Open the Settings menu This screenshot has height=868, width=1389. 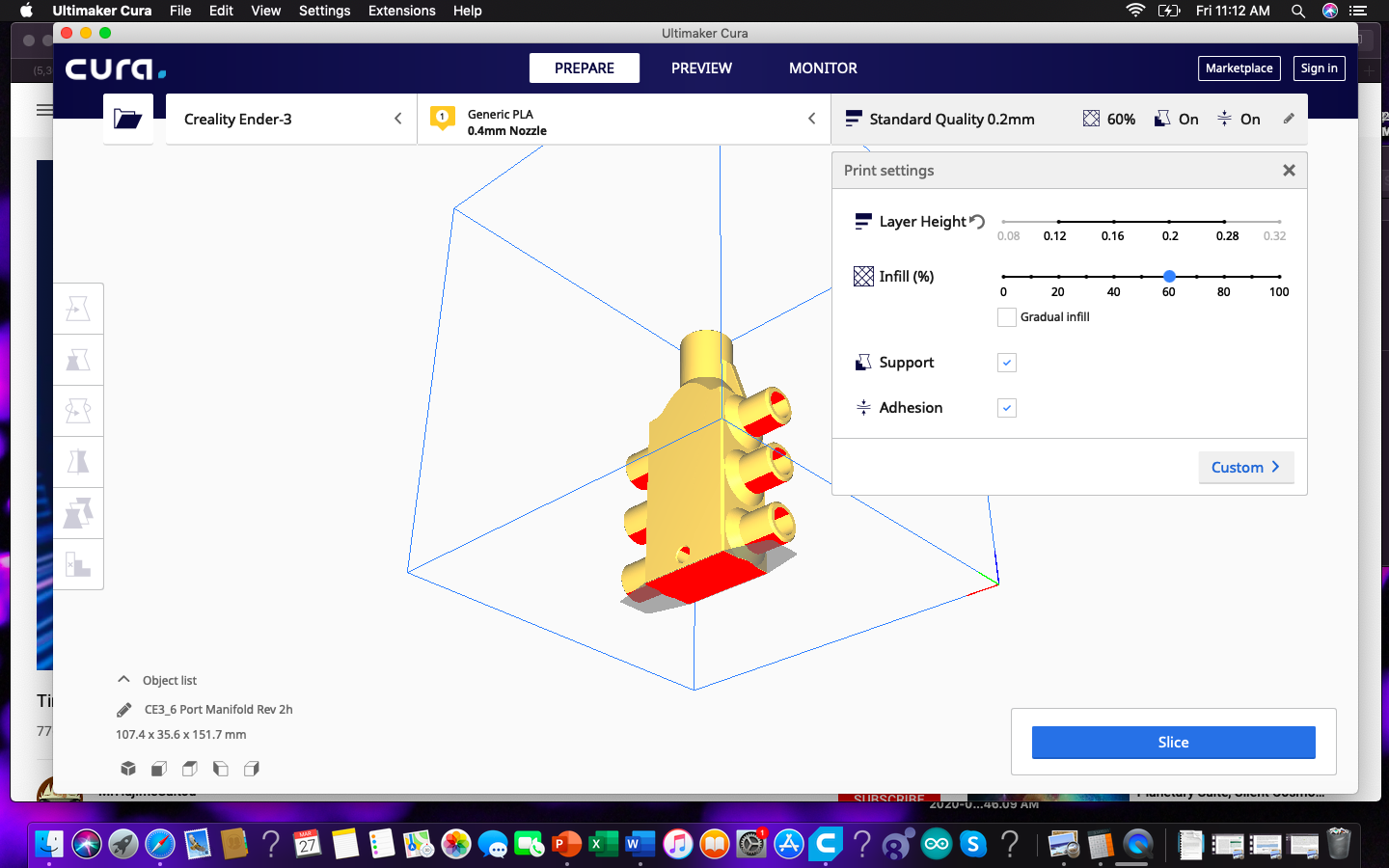(324, 11)
